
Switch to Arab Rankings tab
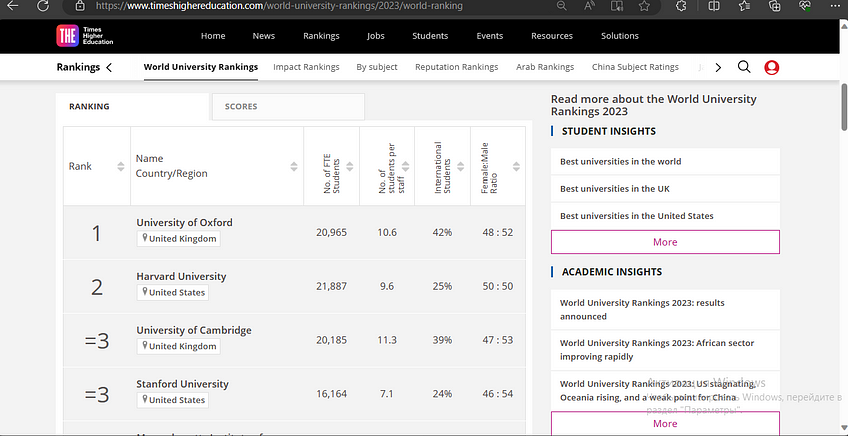coord(545,67)
